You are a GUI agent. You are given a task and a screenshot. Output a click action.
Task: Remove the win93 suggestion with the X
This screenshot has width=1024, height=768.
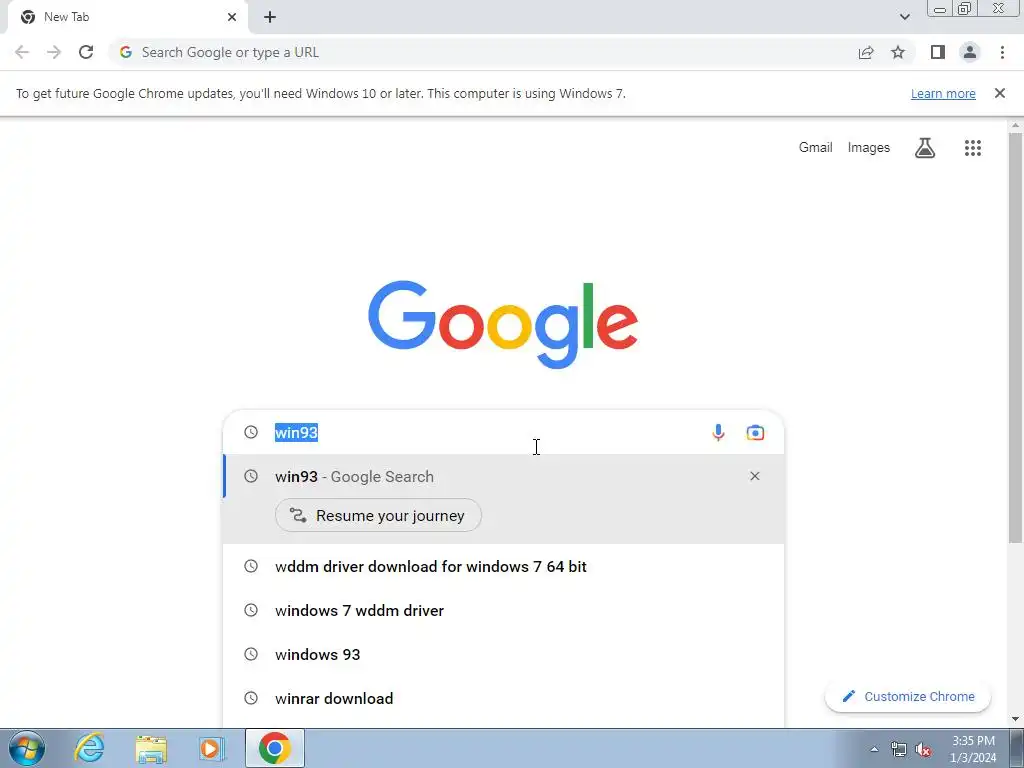click(755, 476)
